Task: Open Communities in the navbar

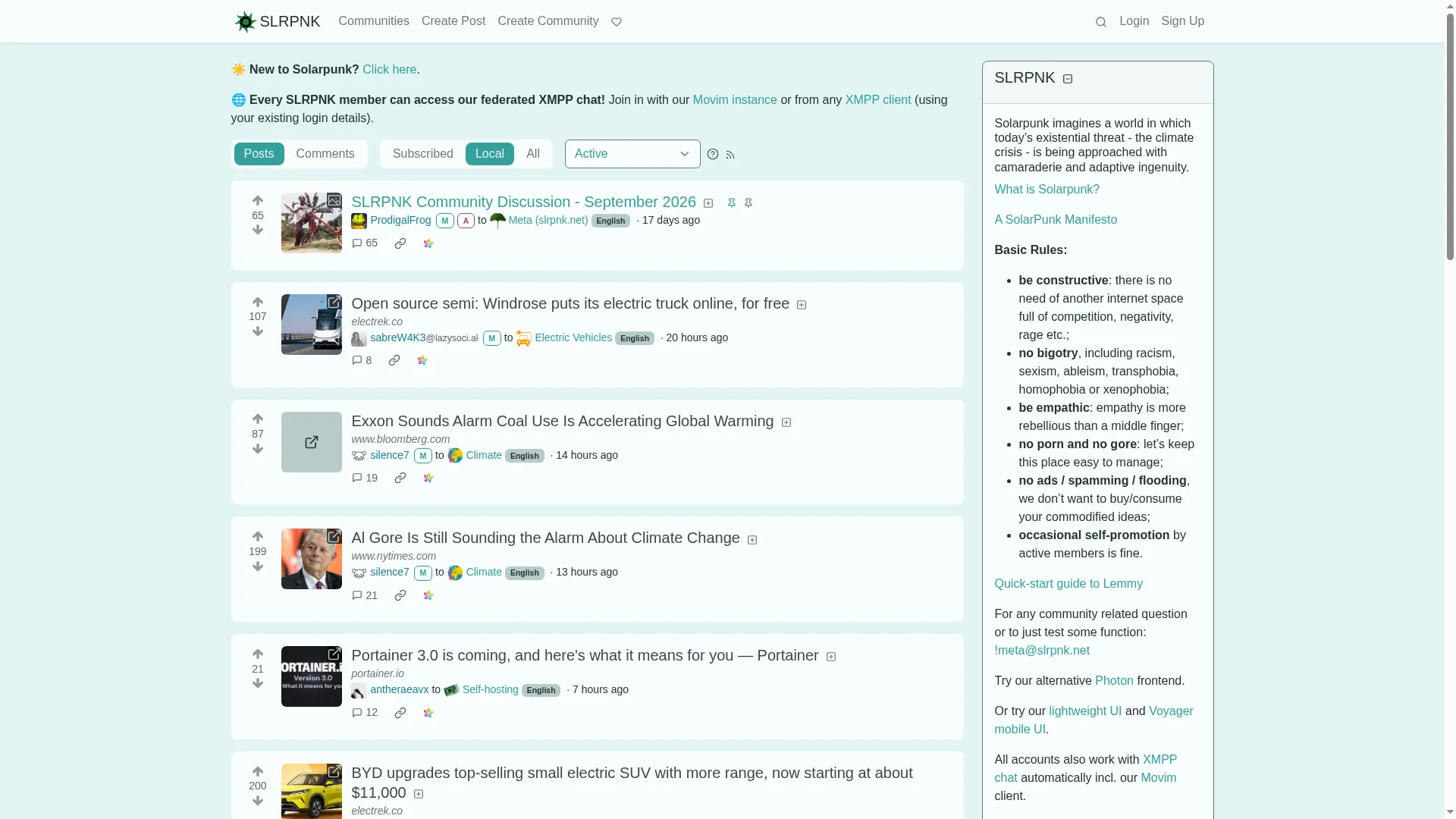Action: [x=374, y=21]
